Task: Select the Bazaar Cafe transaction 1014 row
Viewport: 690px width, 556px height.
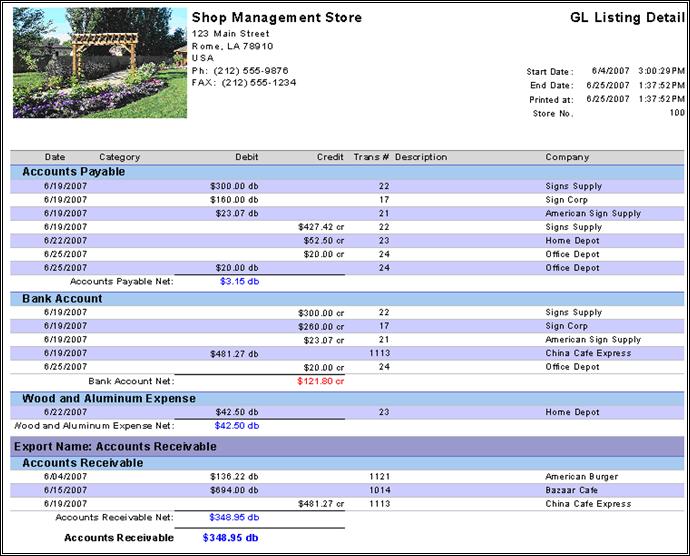Action: coord(347,490)
